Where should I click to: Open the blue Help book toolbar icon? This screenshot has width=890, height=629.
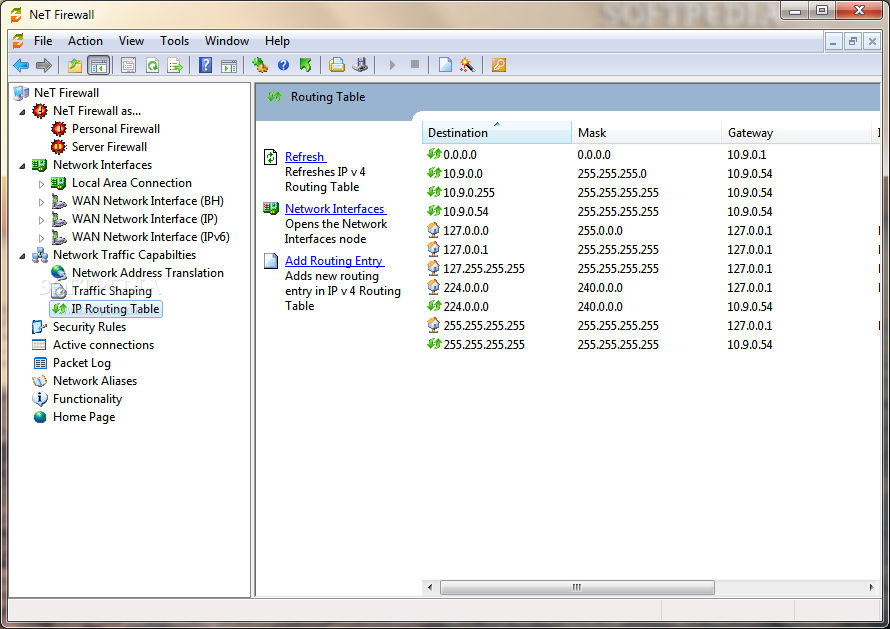pos(205,65)
